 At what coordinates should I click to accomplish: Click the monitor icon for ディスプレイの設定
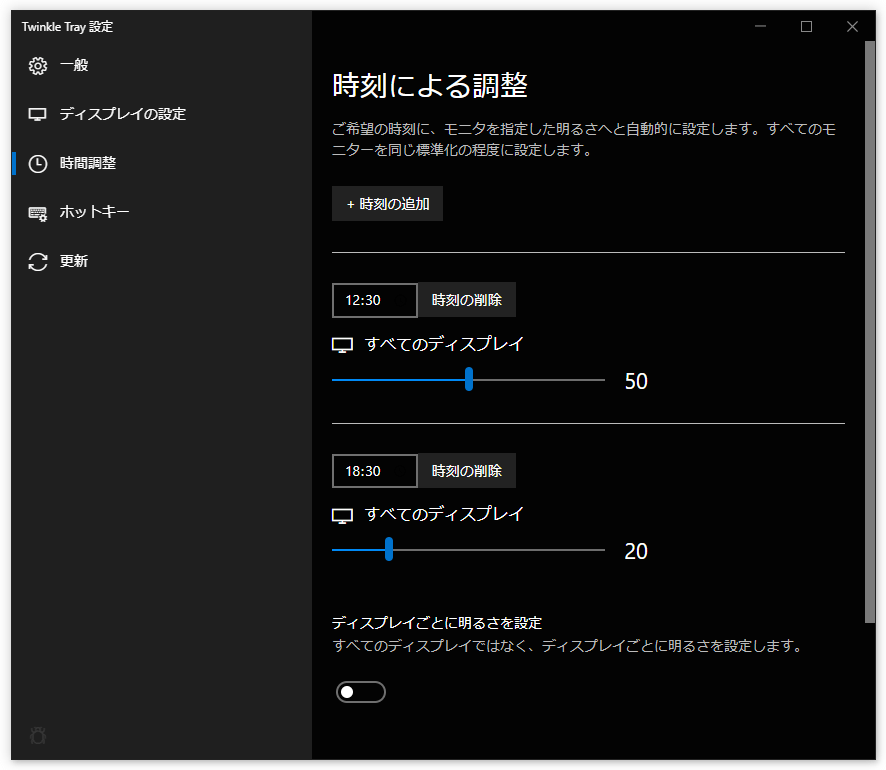tap(38, 115)
